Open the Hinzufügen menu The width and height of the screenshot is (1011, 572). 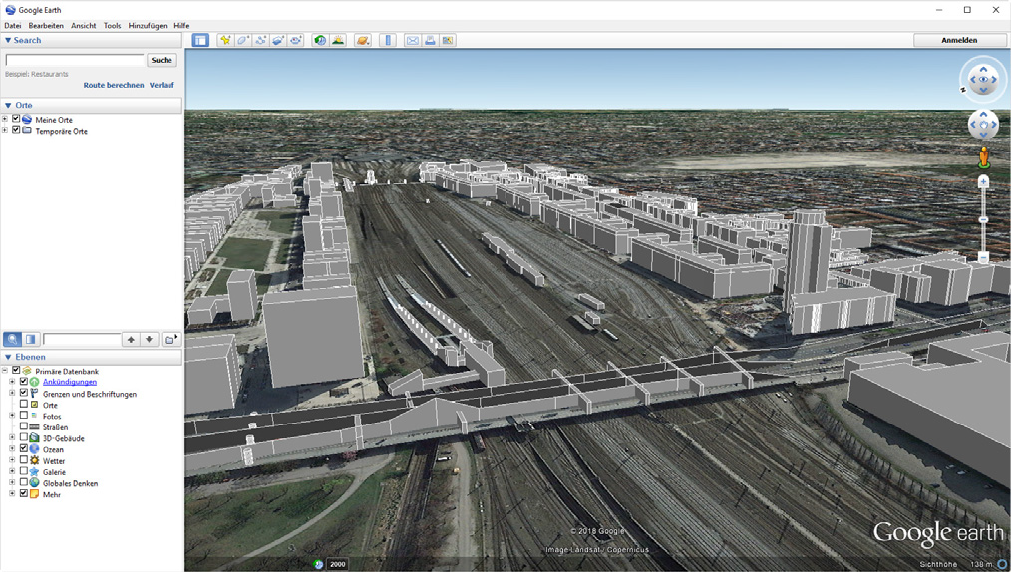click(x=148, y=26)
